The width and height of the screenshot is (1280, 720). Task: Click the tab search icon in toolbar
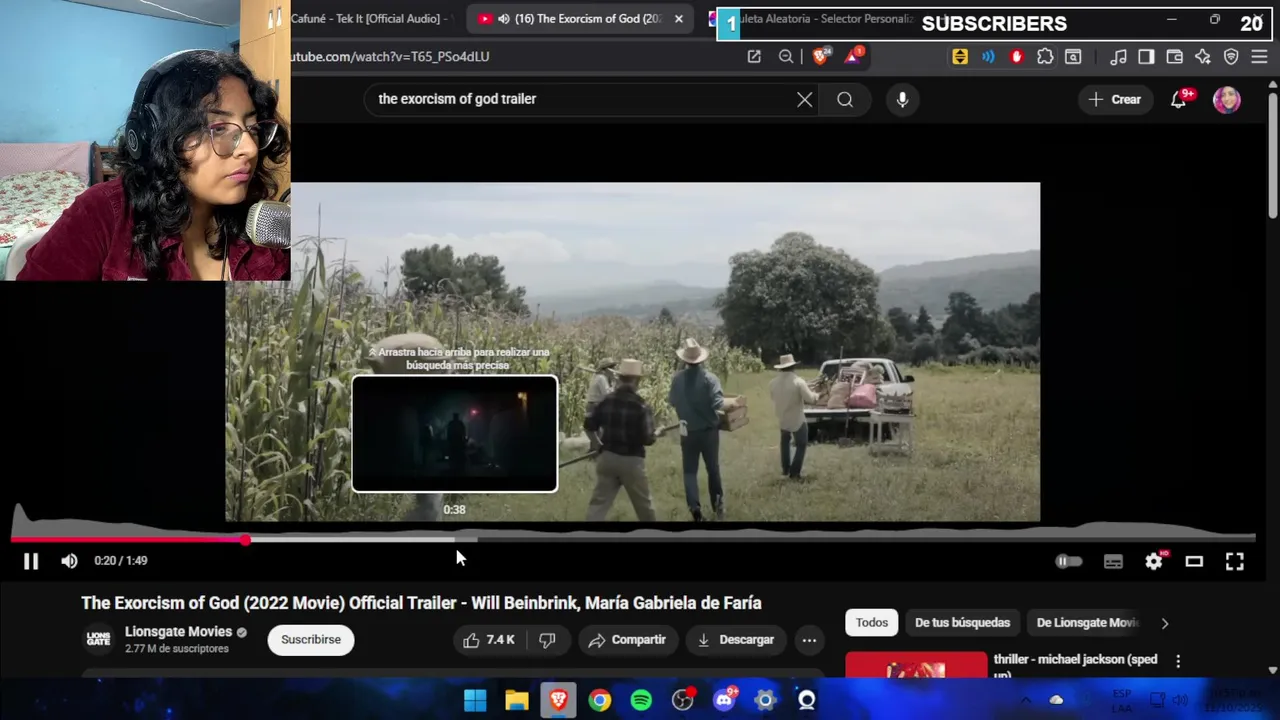tap(1073, 57)
